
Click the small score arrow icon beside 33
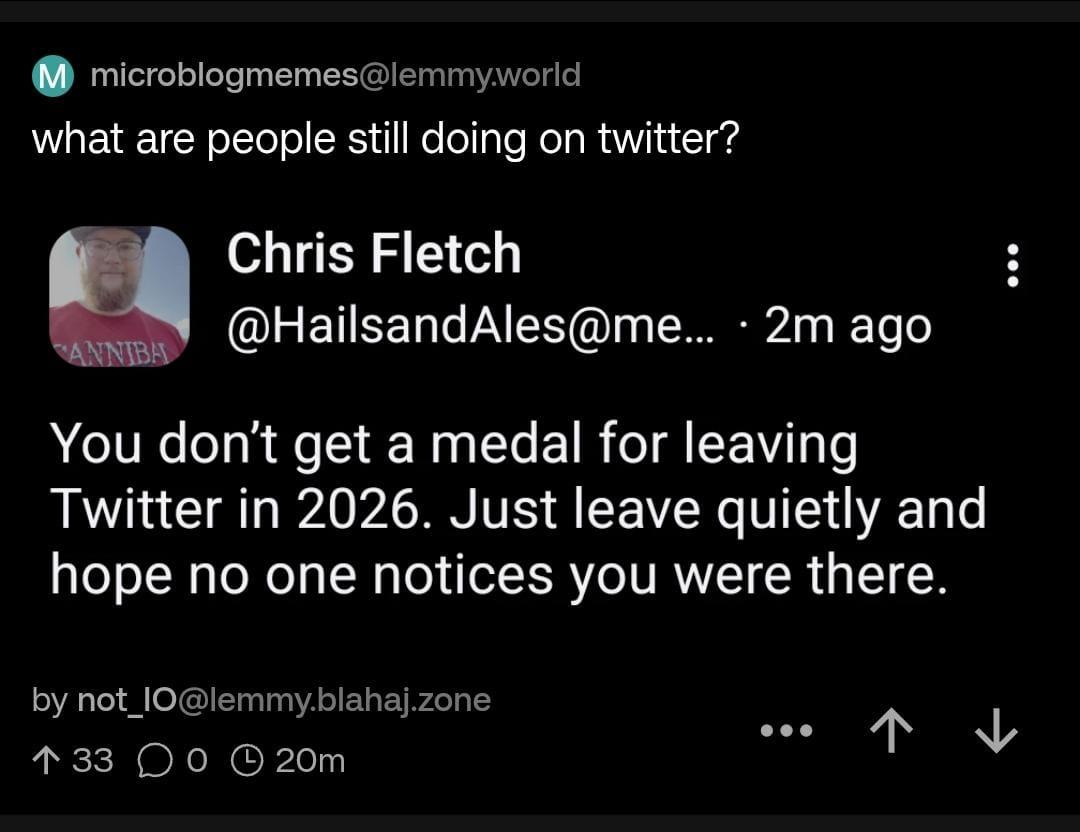(46, 761)
